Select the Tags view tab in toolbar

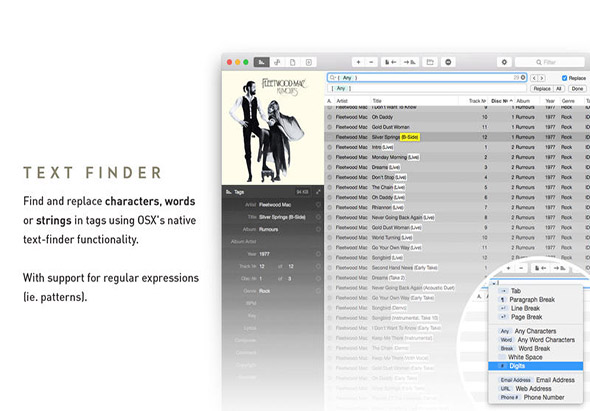click(x=262, y=62)
